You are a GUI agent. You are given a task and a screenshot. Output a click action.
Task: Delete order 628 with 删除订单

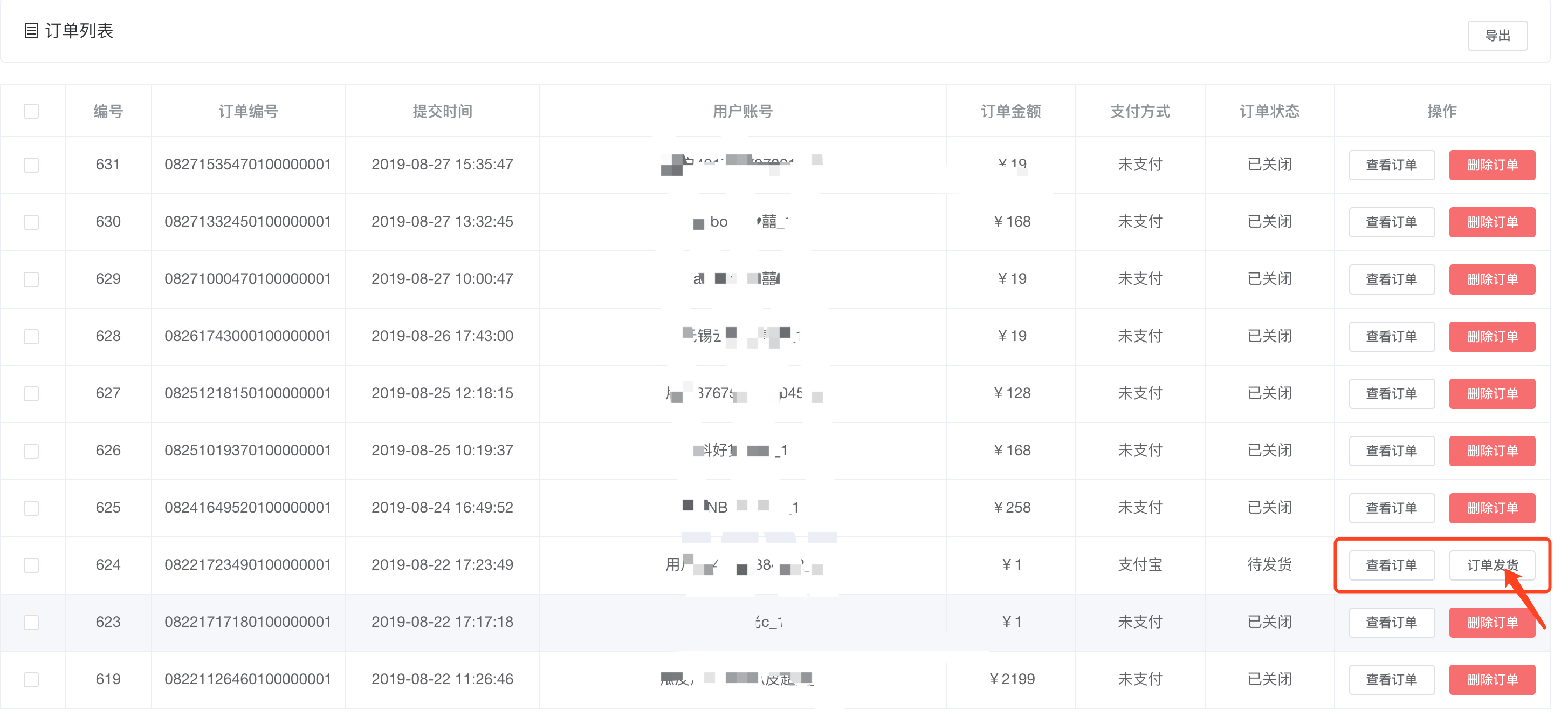(1492, 336)
